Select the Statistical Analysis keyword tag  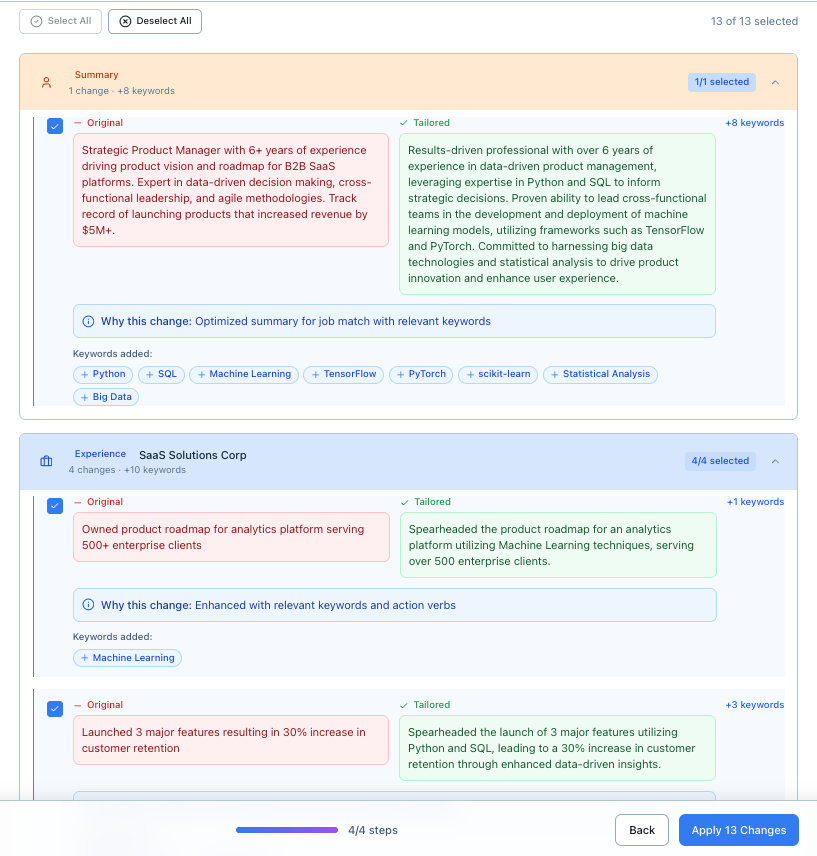point(600,374)
